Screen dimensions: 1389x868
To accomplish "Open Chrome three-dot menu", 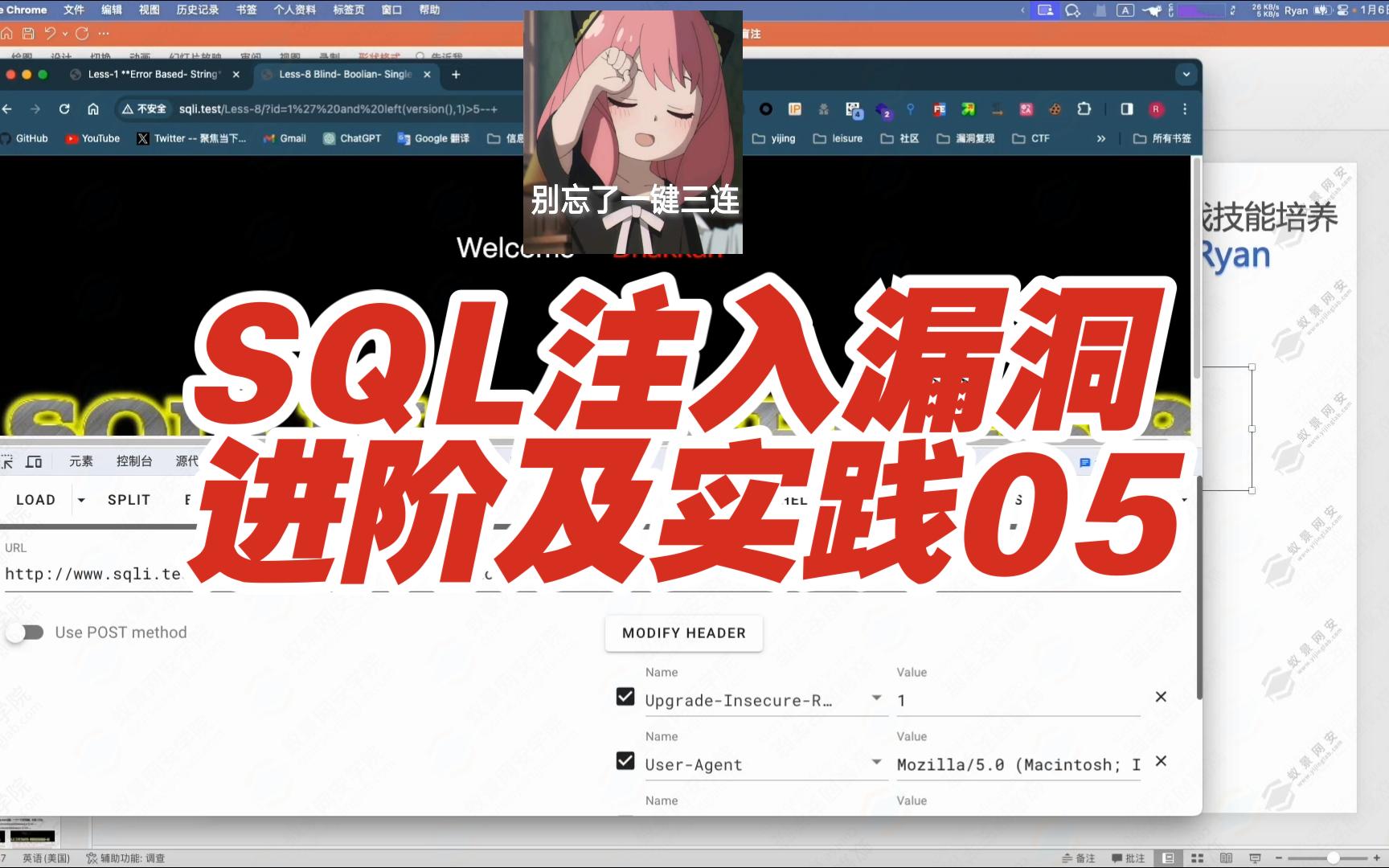I will (1185, 109).
